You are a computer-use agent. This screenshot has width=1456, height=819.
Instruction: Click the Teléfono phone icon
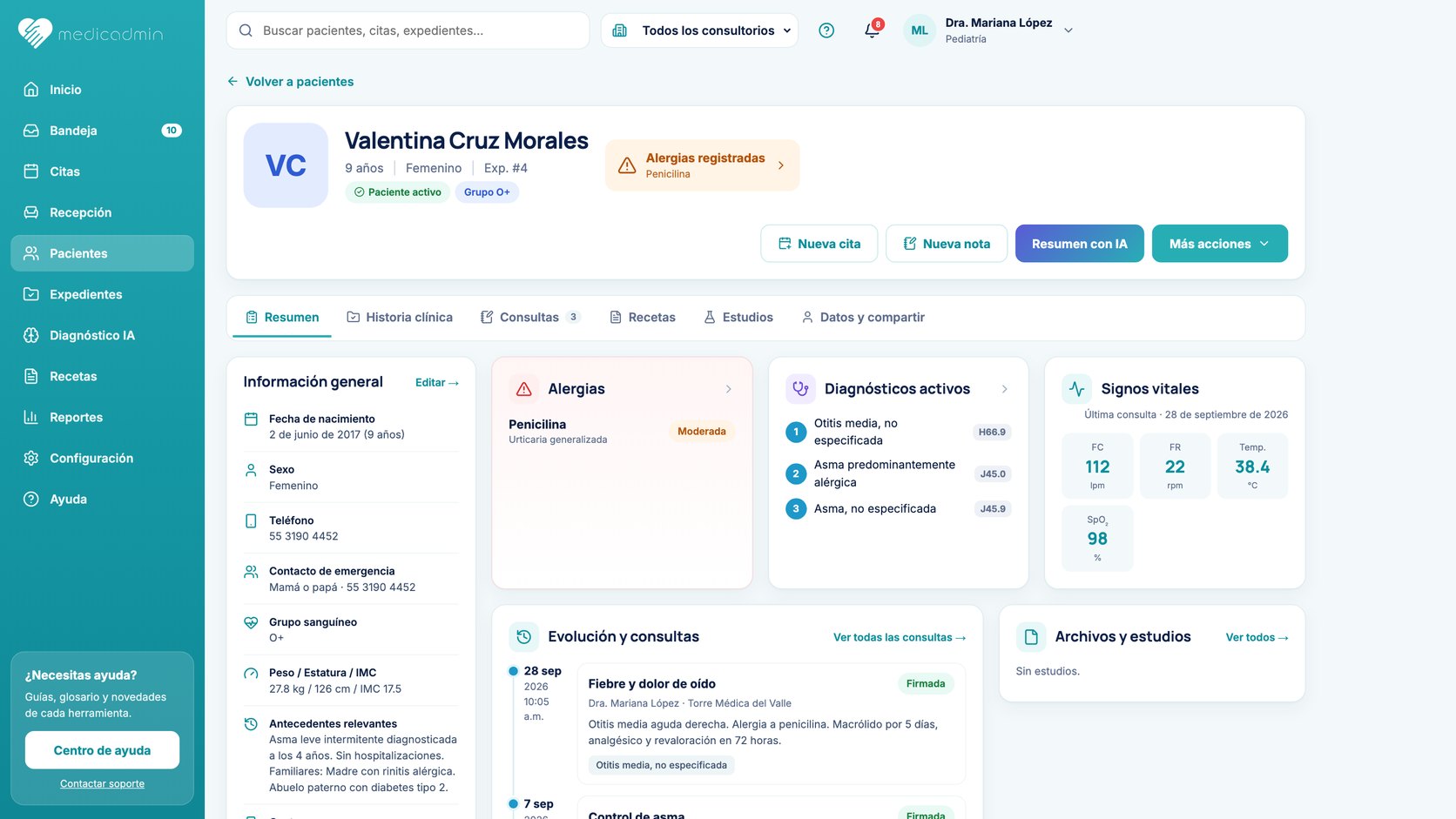pos(251,521)
